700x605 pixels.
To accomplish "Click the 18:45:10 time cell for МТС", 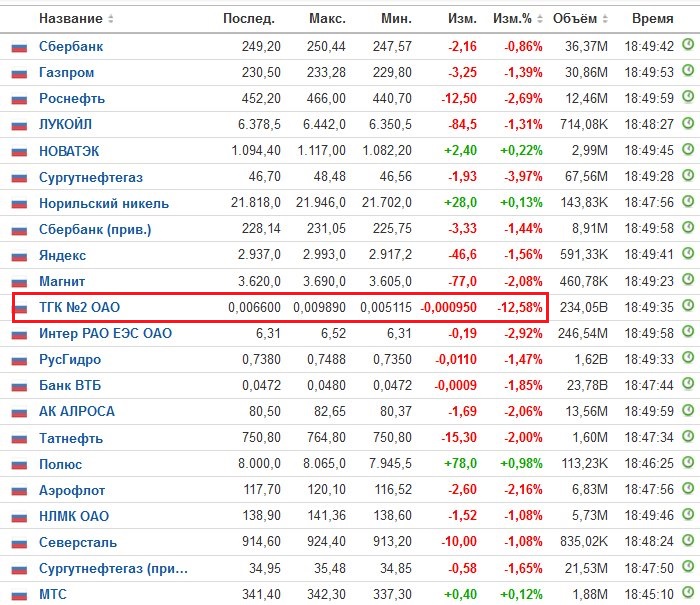I will pyautogui.click(x=649, y=594).
